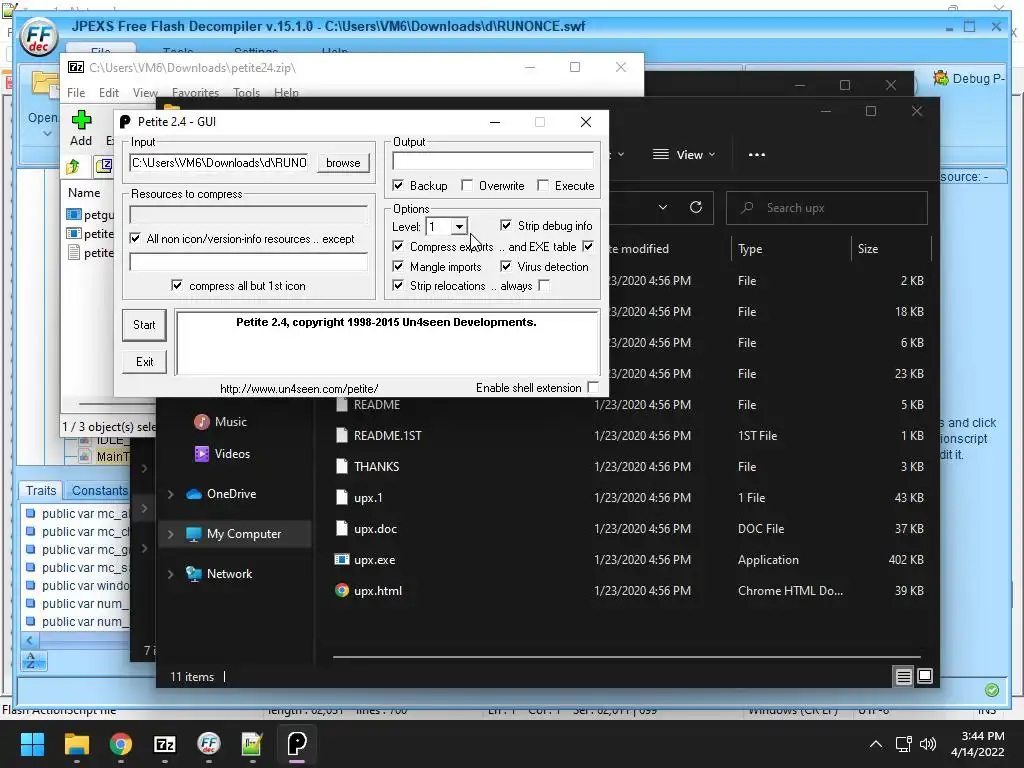This screenshot has height=768, width=1024.
Task: Expand the OneDrive tree node
Action: pos(170,494)
